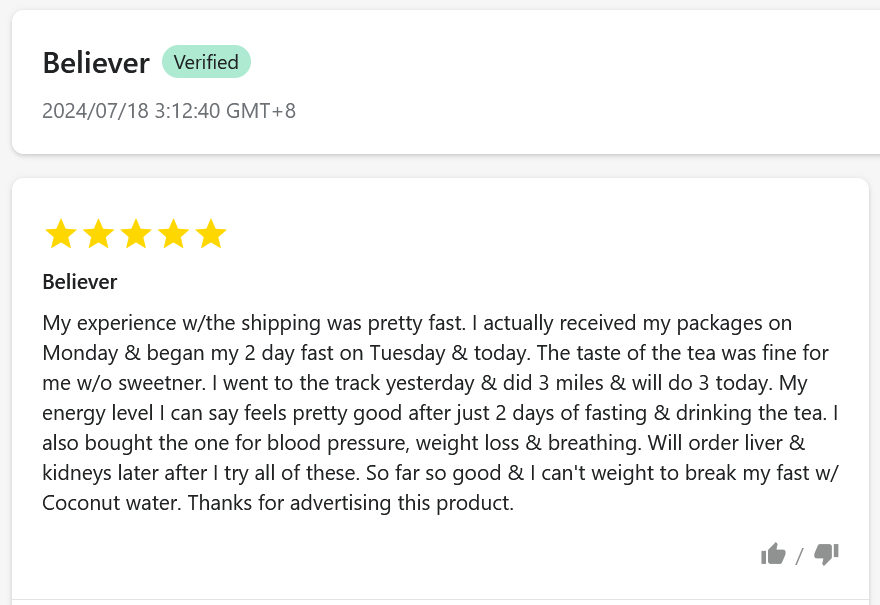Select the second gold star

pos(98,235)
